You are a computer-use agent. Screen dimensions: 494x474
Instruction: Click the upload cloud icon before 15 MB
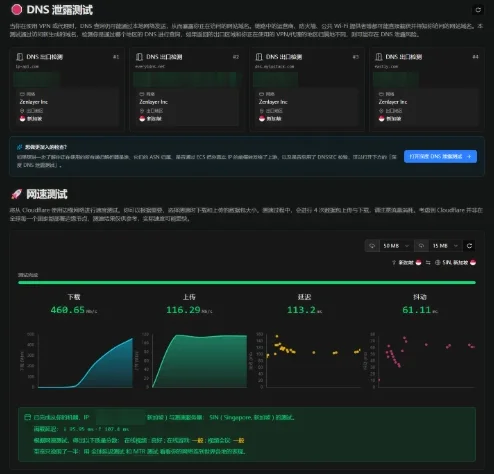421,246
